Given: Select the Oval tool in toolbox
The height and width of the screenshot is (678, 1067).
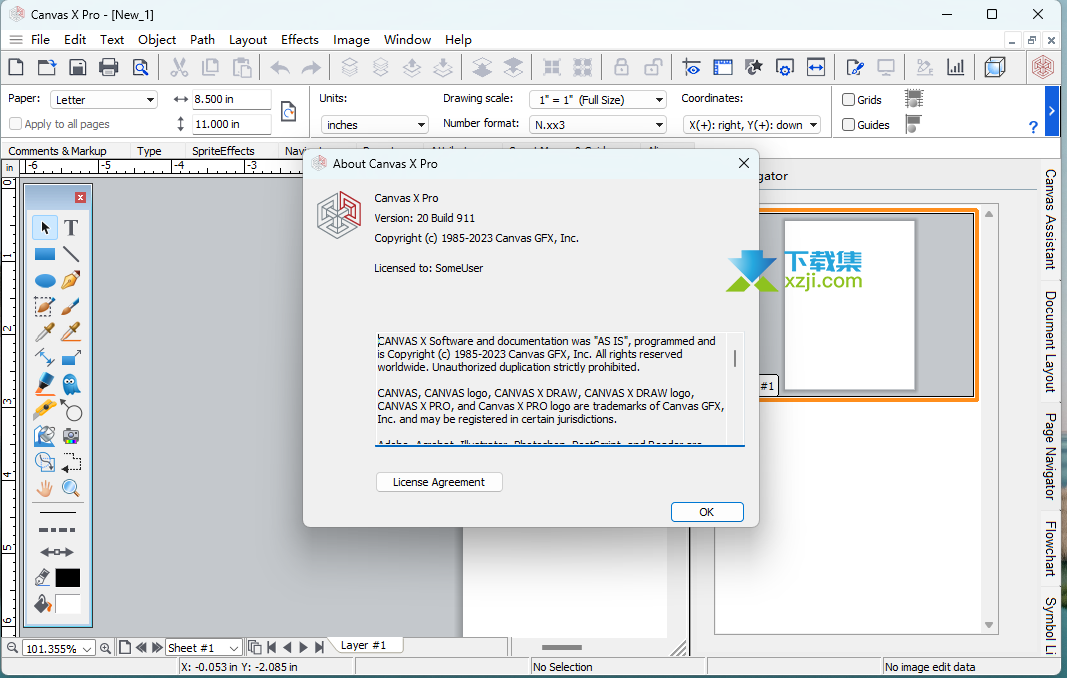Looking at the screenshot, I should (45, 280).
